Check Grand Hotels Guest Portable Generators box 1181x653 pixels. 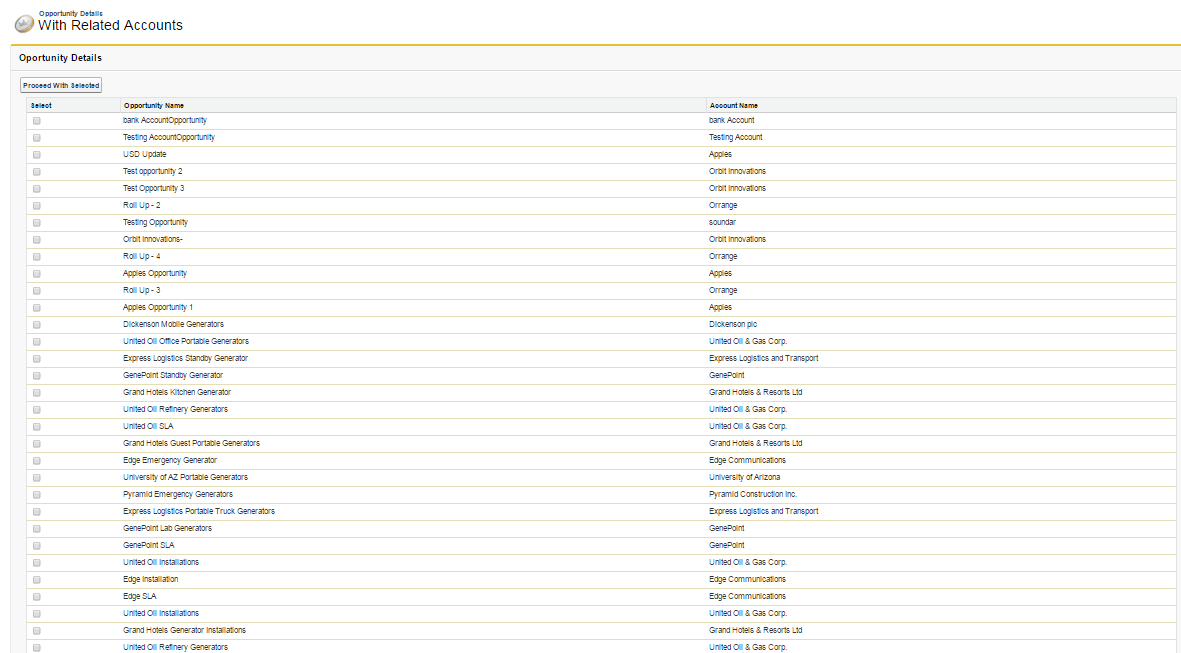pos(37,444)
